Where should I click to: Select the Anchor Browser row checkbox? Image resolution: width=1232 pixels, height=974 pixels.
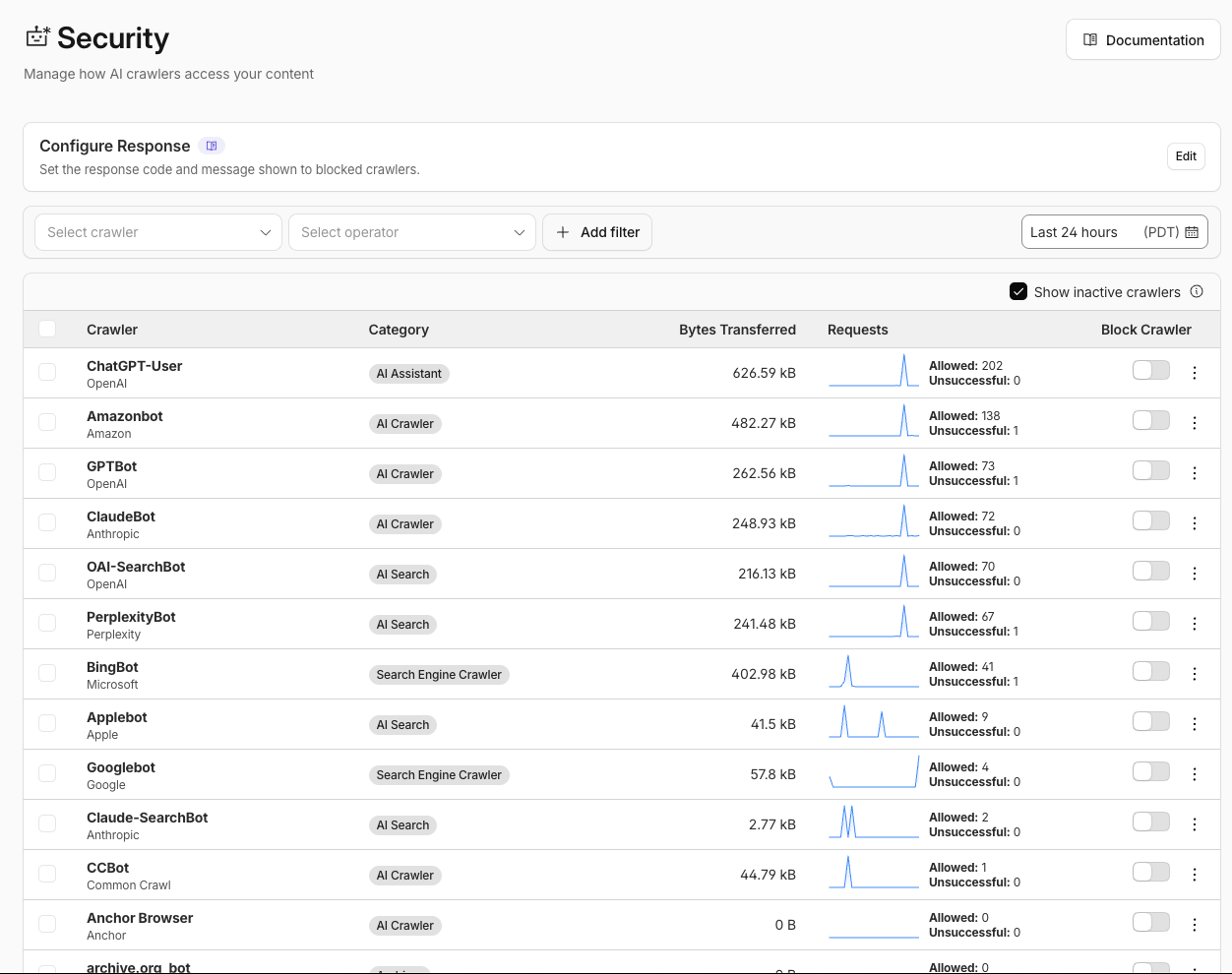coord(47,924)
